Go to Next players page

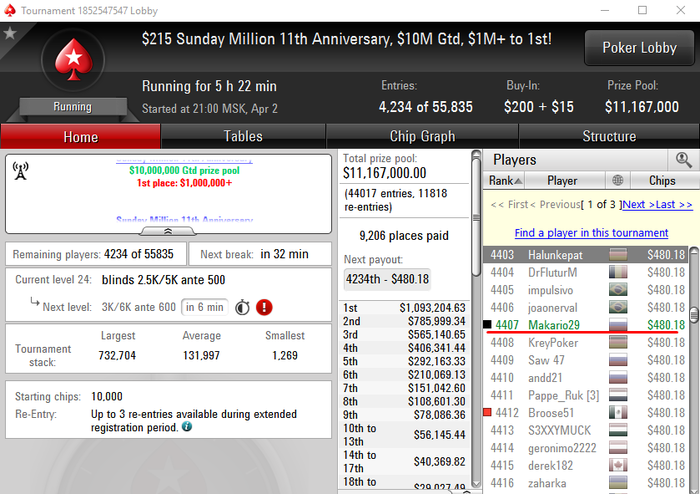tap(638, 204)
